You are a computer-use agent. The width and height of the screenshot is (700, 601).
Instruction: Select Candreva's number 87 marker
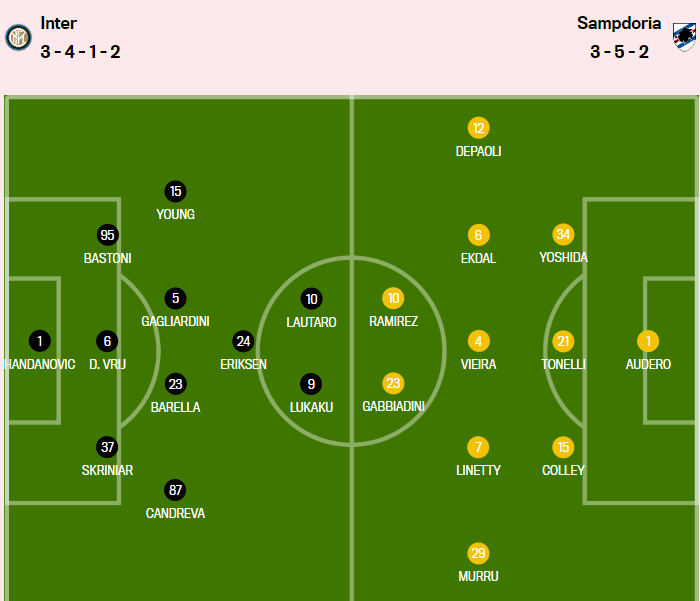176,490
